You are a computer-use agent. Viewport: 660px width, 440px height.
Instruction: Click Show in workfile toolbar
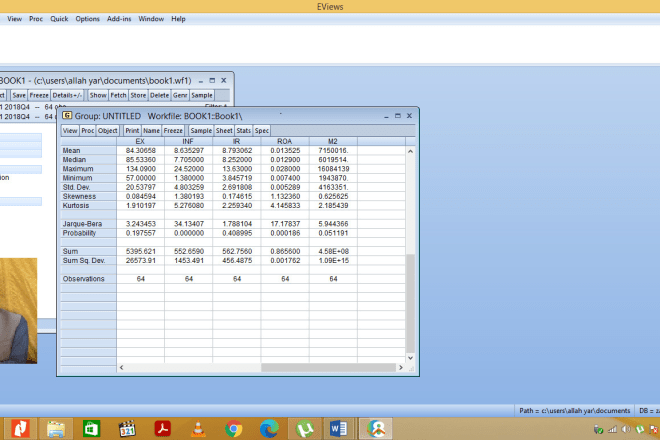[x=98, y=95]
